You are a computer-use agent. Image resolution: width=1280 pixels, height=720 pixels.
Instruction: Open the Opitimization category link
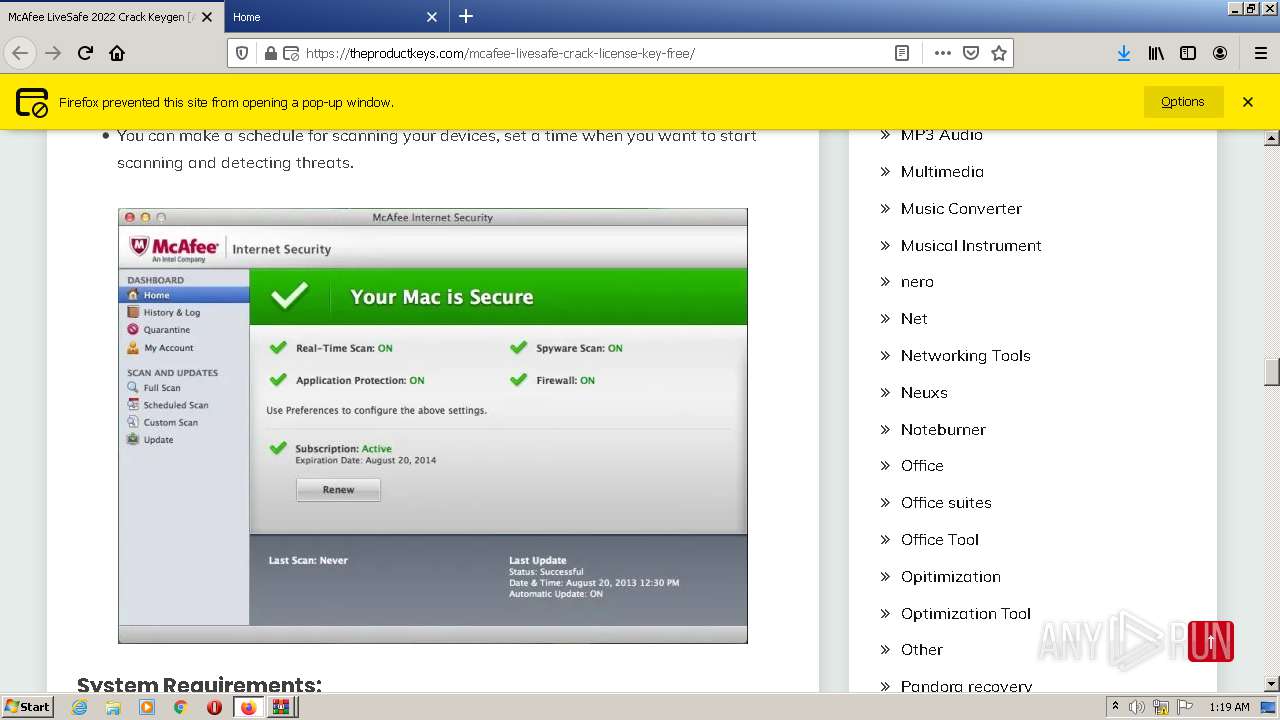pyautogui.click(x=950, y=577)
